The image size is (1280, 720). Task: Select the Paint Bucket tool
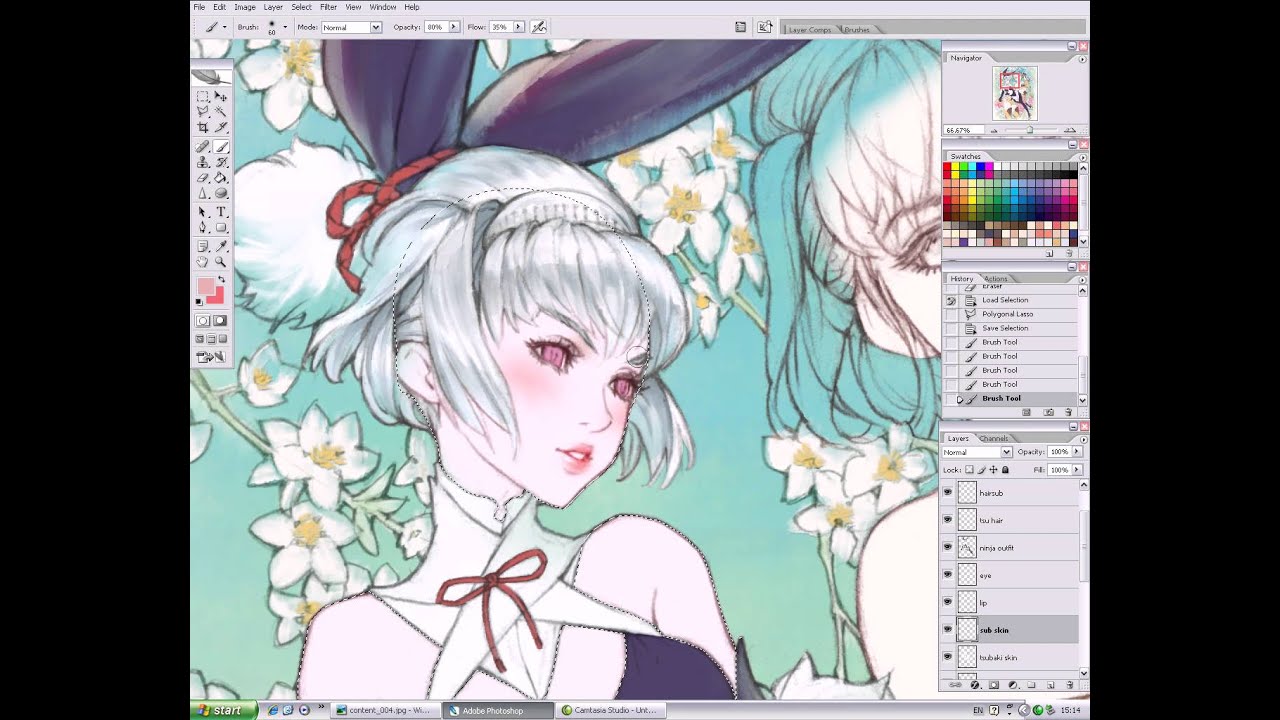click(221, 177)
